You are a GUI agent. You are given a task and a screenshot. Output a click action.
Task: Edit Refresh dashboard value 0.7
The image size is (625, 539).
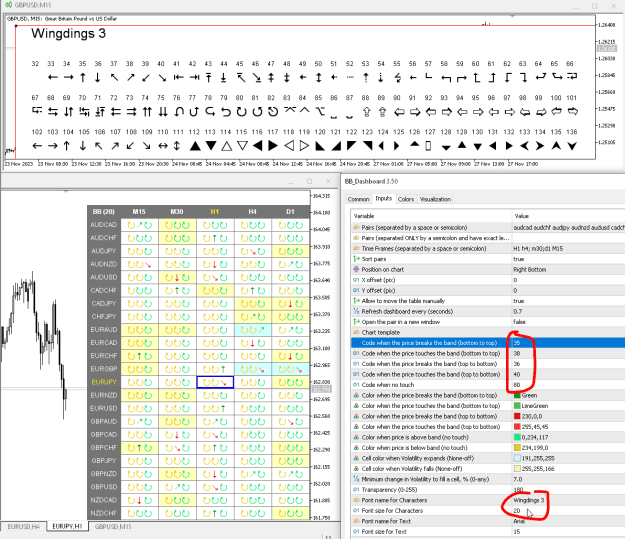click(x=568, y=311)
